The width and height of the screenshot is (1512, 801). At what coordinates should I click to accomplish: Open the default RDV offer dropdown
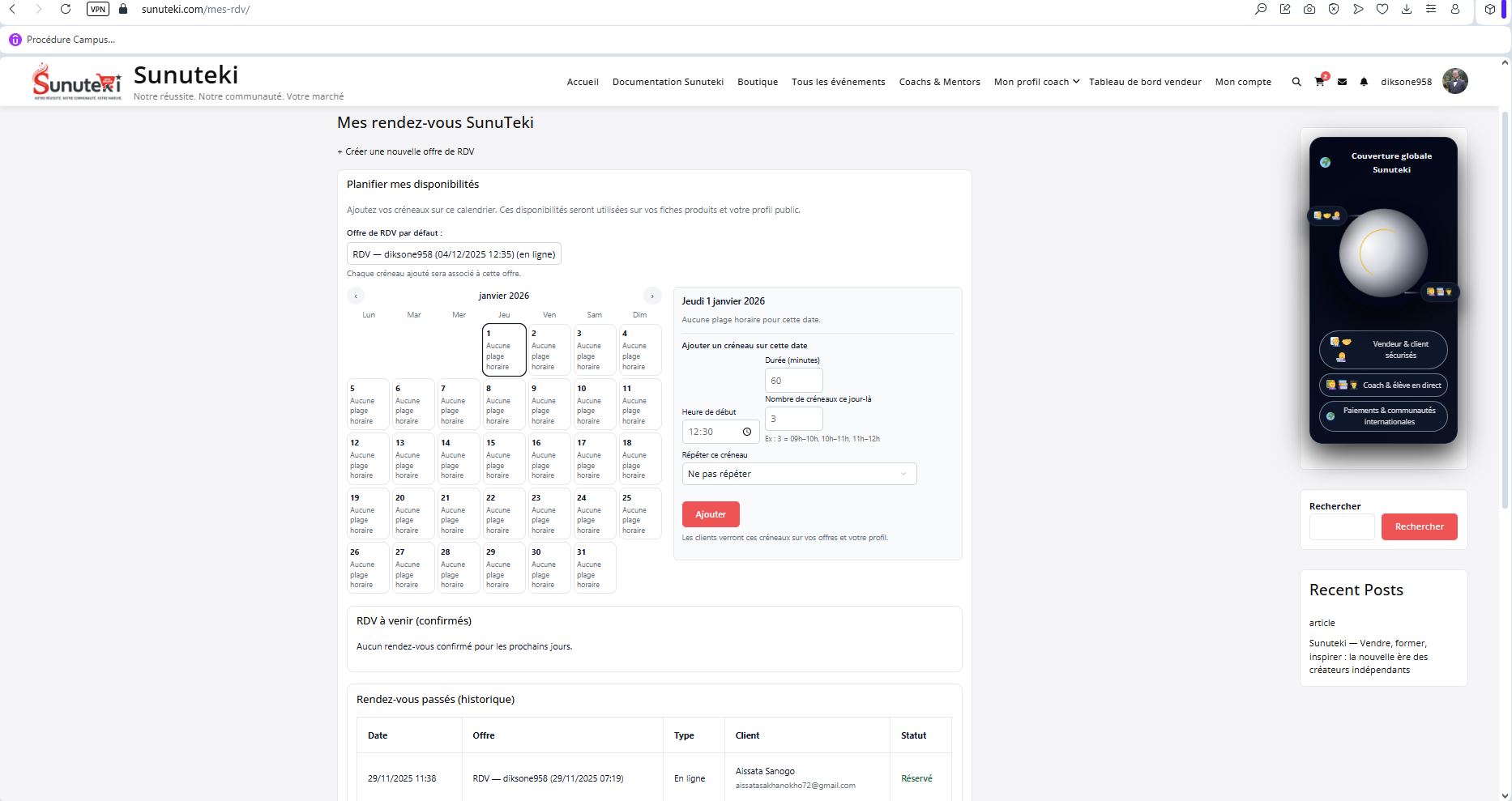[454, 254]
